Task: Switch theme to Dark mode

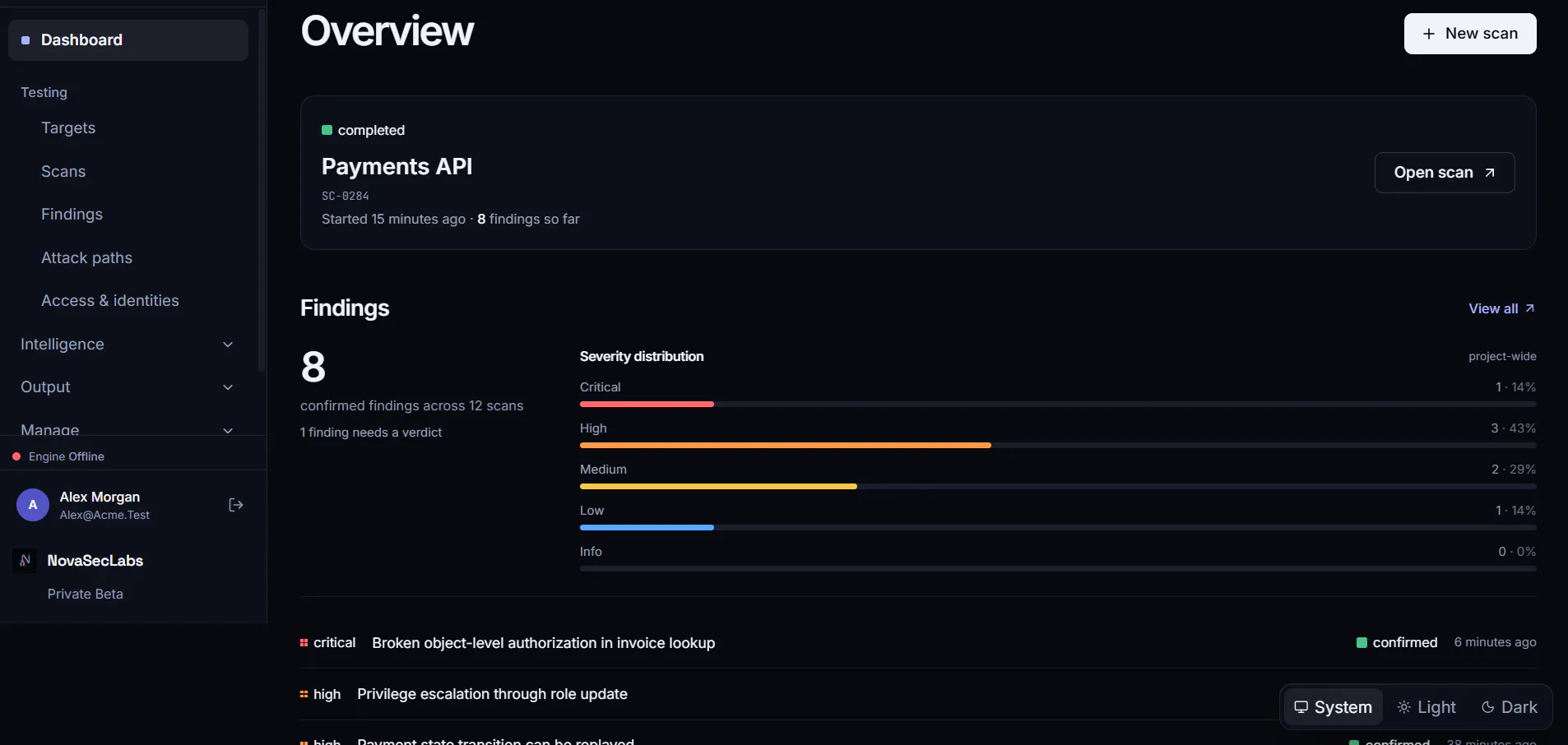Action: coord(1510,707)
